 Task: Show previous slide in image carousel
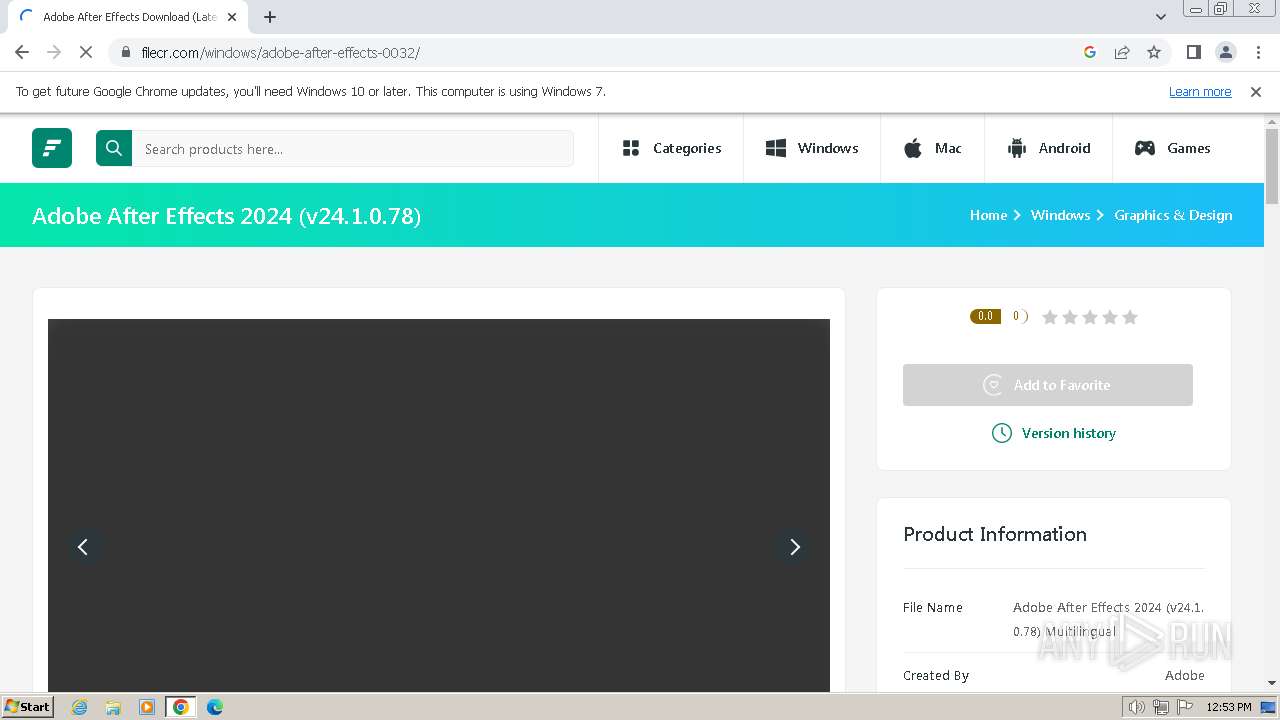pos(83,546)
